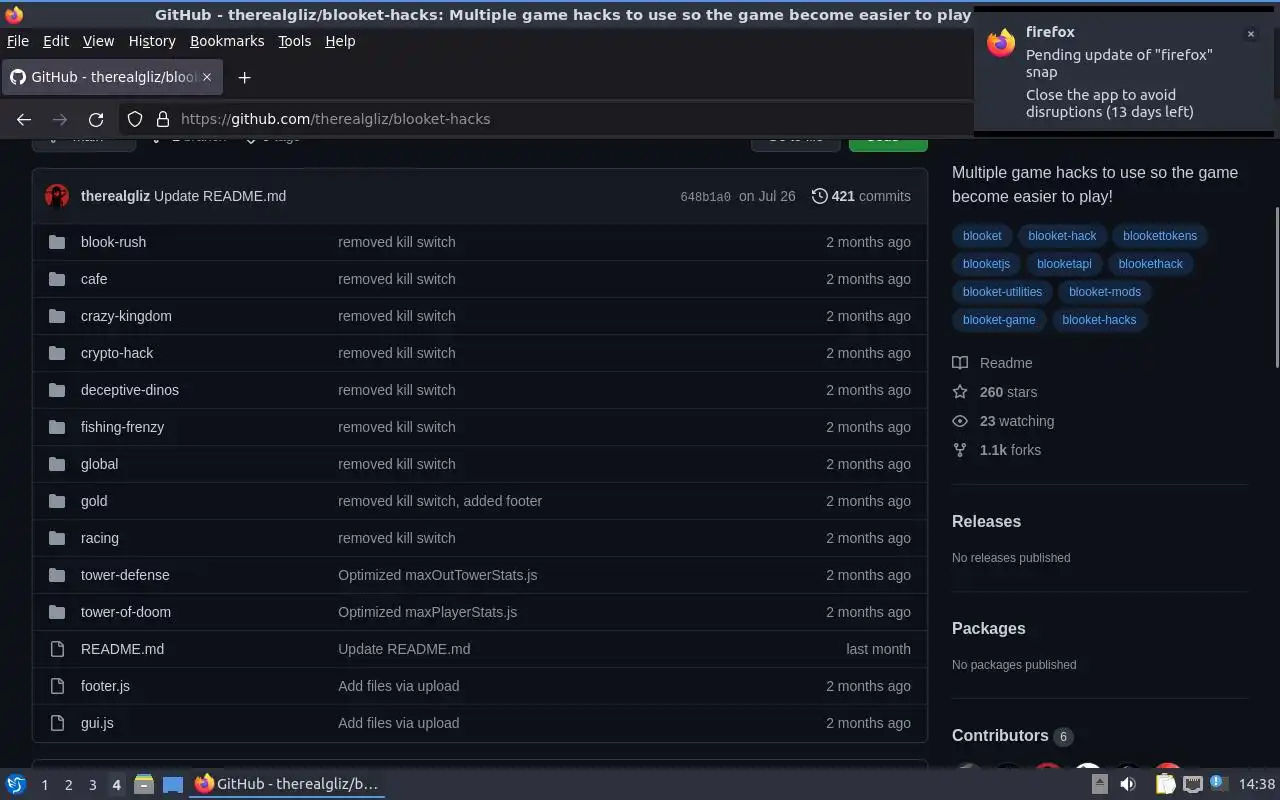Click the file icon beside README.md

(57, 649)
